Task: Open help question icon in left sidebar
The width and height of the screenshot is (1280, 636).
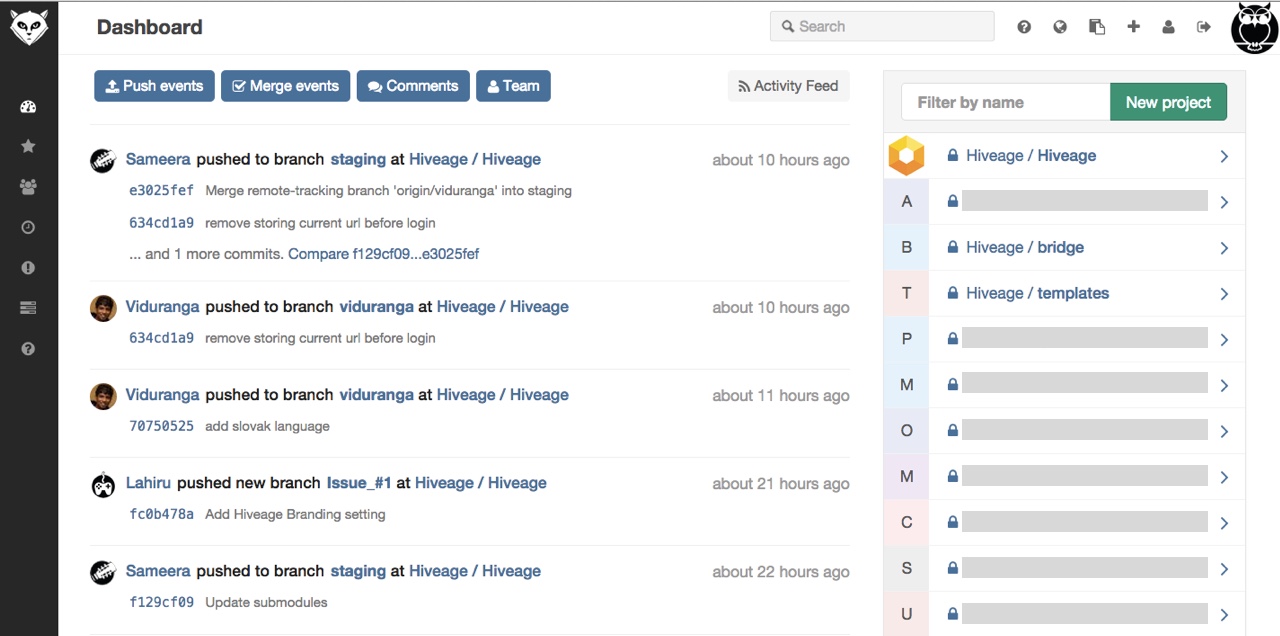Action: click(28, 349)
